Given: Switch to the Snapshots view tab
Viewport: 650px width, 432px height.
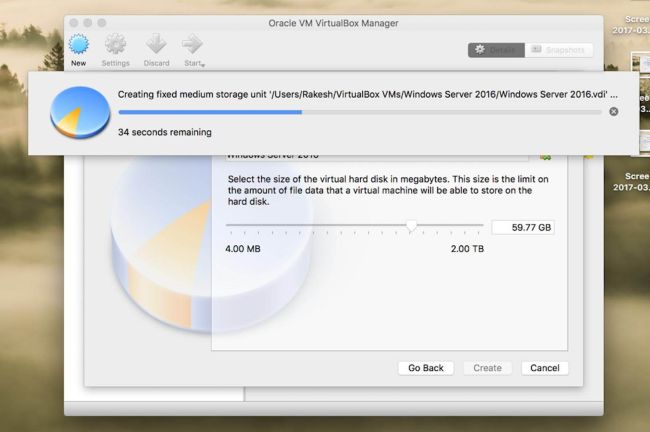Looking at the screenshot, I should (x=559, y=50).
